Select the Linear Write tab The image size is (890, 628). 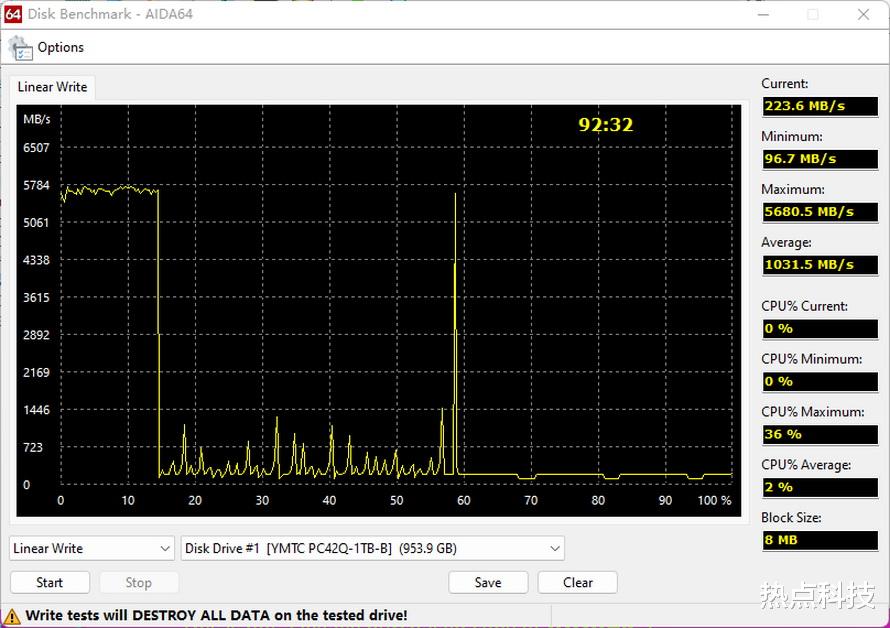click(x=52, y=87)
